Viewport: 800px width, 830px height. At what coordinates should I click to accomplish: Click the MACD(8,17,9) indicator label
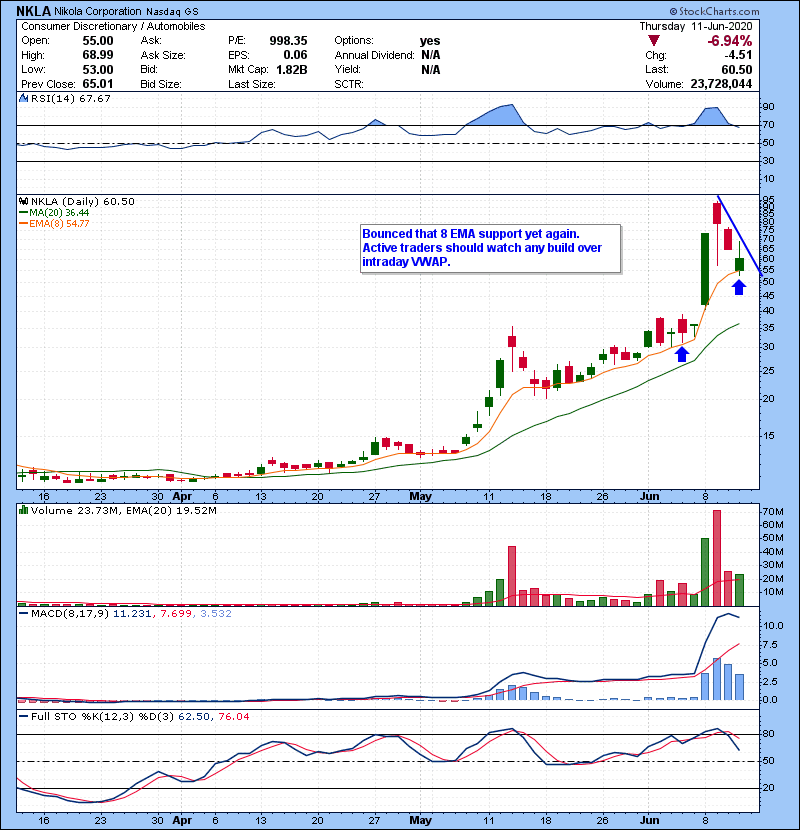coord(71,614)
